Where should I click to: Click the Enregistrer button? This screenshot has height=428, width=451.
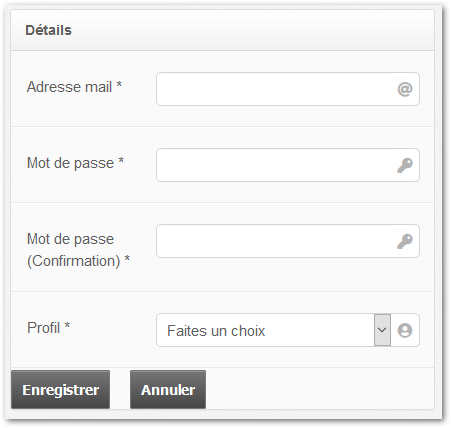click(60, 389)
